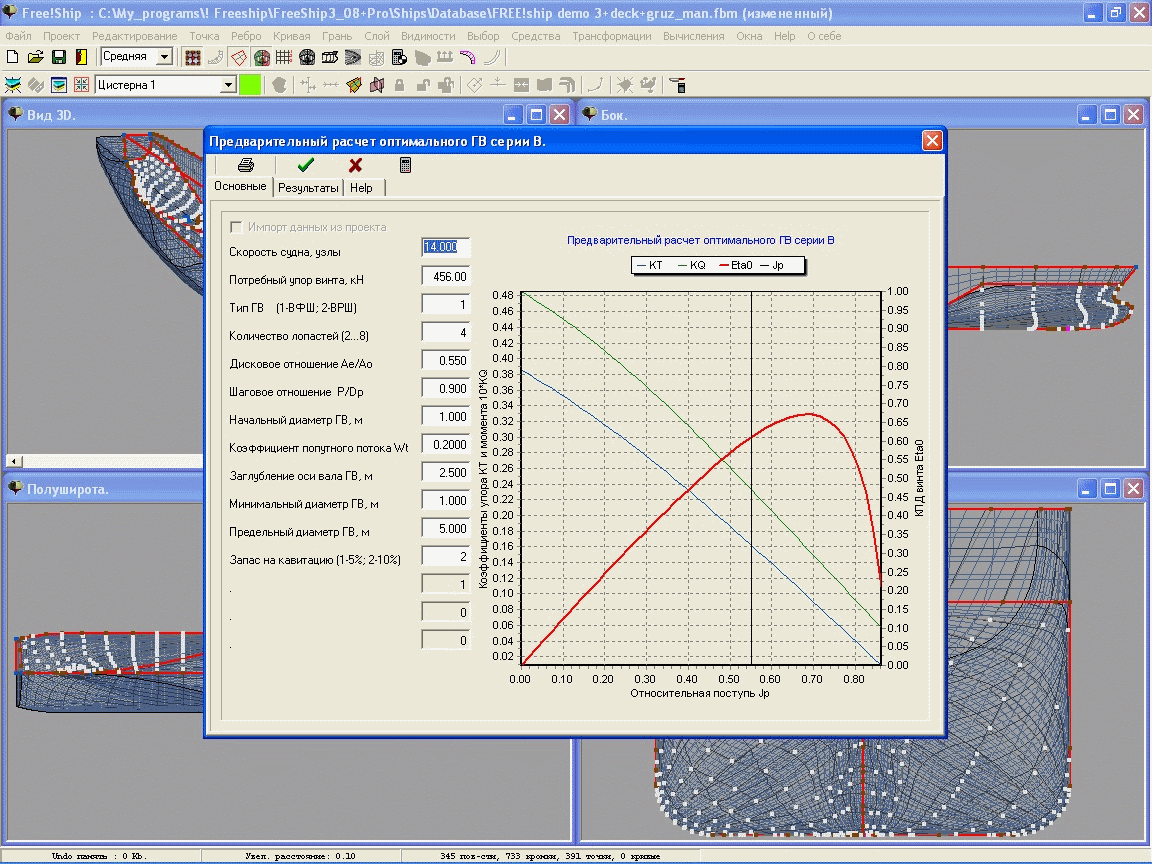Run calculation with the dialog calculator icon
The height and width of the screenshot is (864, 1152).
[x=405, y=165]
